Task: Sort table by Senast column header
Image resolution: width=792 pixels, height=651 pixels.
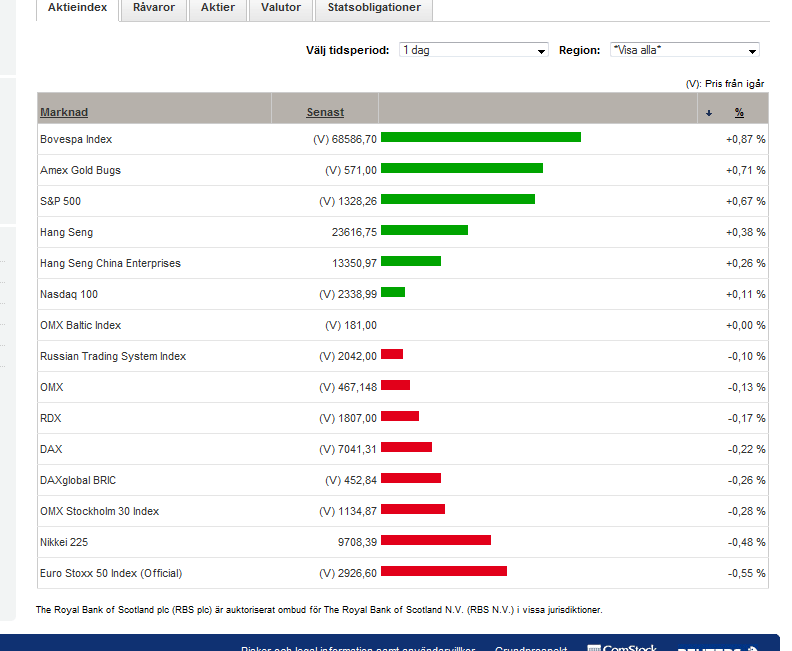Action: pos(325,112)
